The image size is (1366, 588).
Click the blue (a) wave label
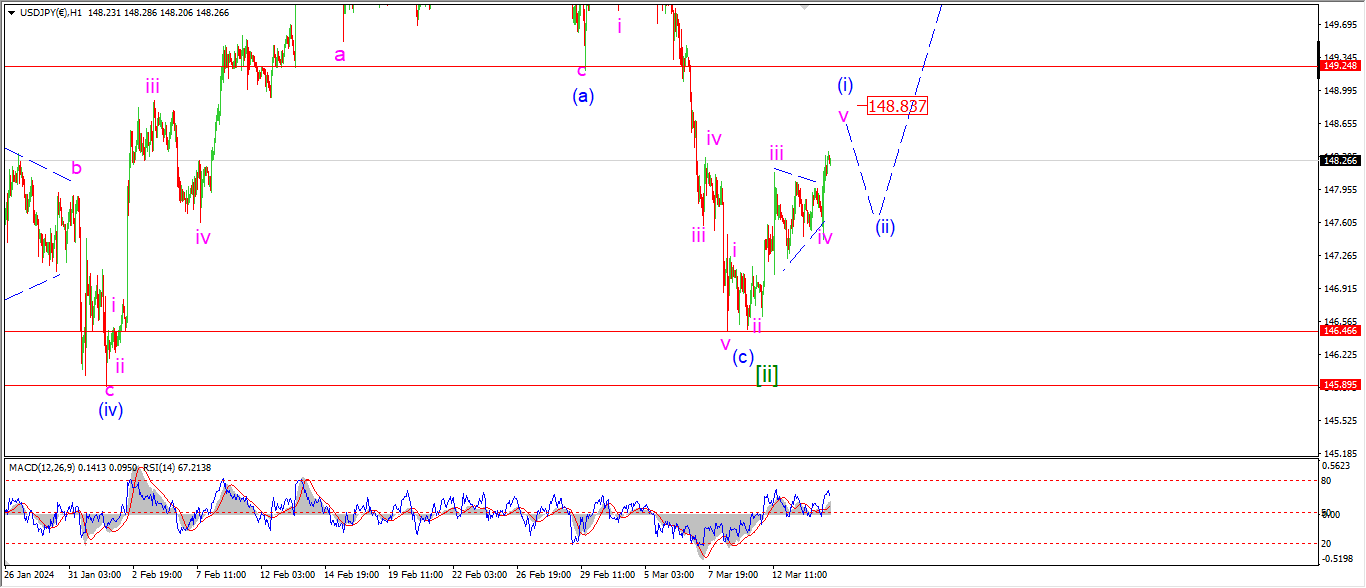(x=583, y=96)
